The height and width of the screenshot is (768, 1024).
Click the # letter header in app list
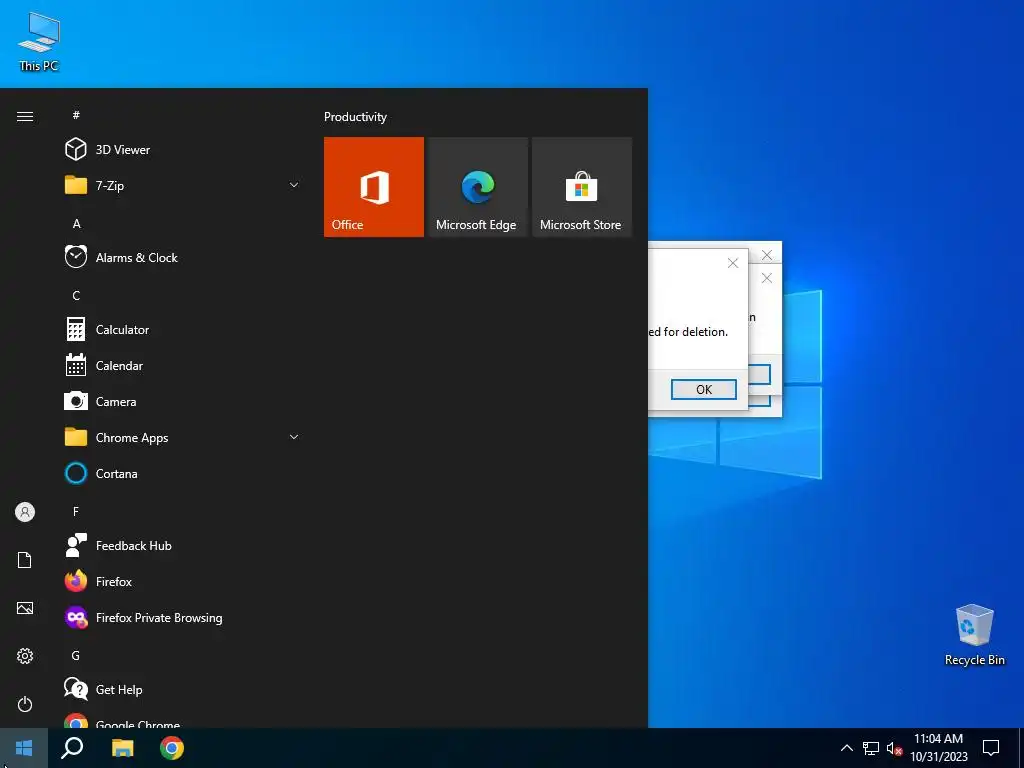76,115
